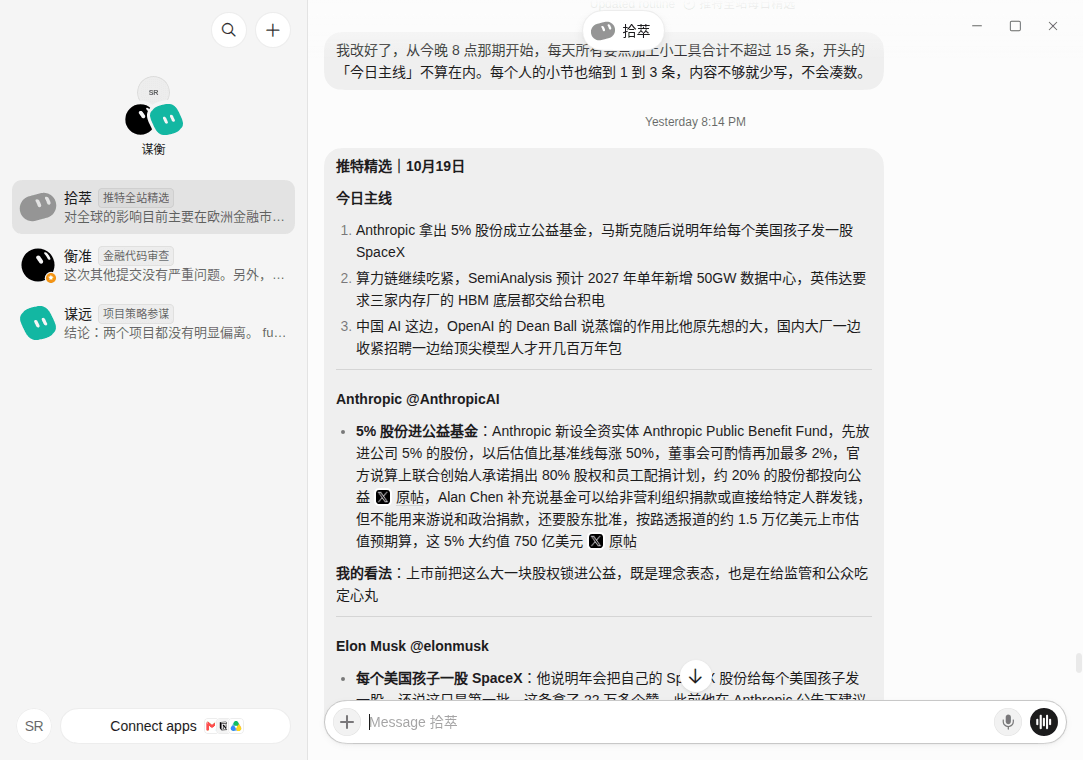Click the plus new chat button in sidebar
This screenshot has height=760, width=1083.
(x=273, y=30)
